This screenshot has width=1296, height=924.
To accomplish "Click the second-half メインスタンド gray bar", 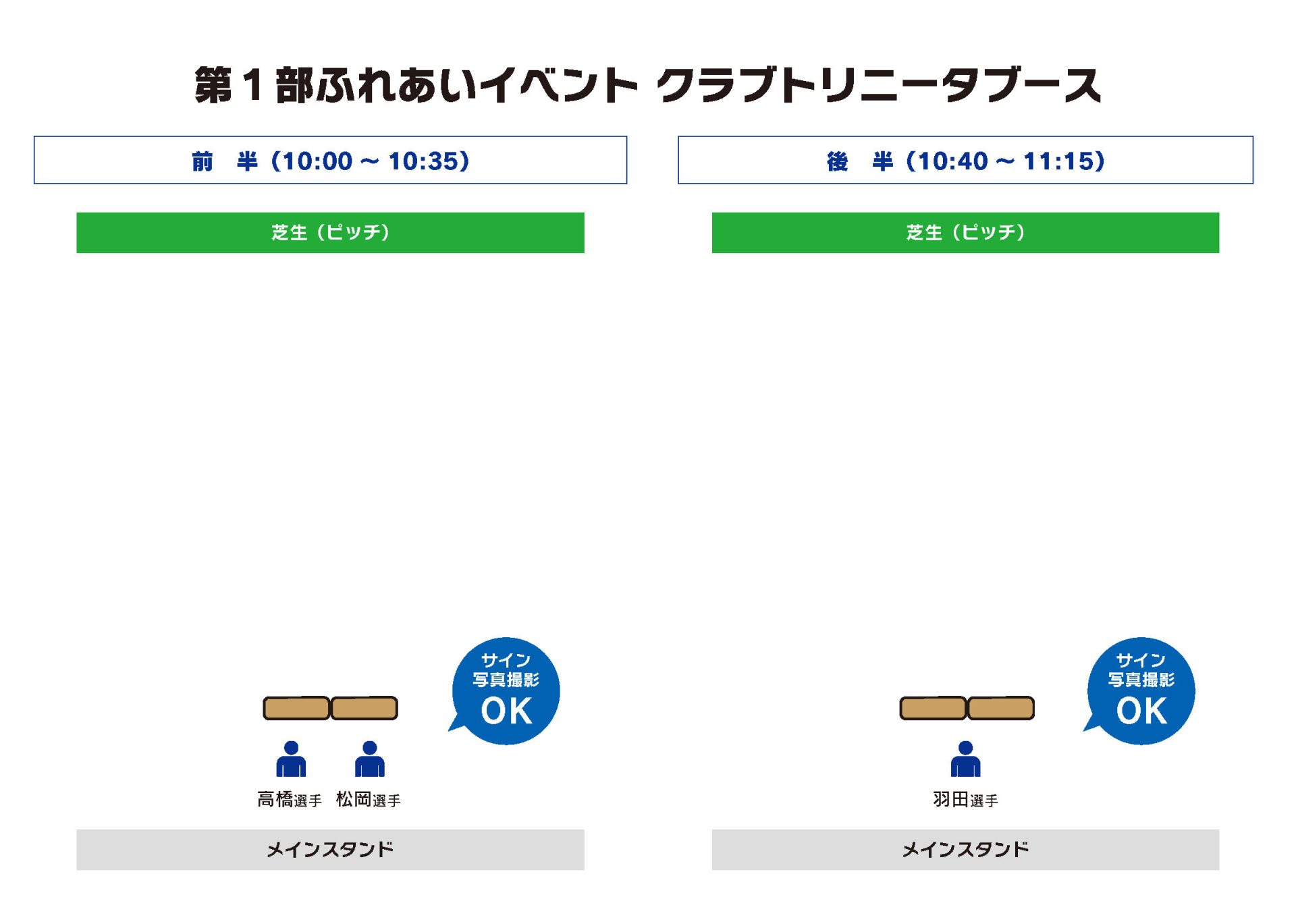I will [965, 849].
